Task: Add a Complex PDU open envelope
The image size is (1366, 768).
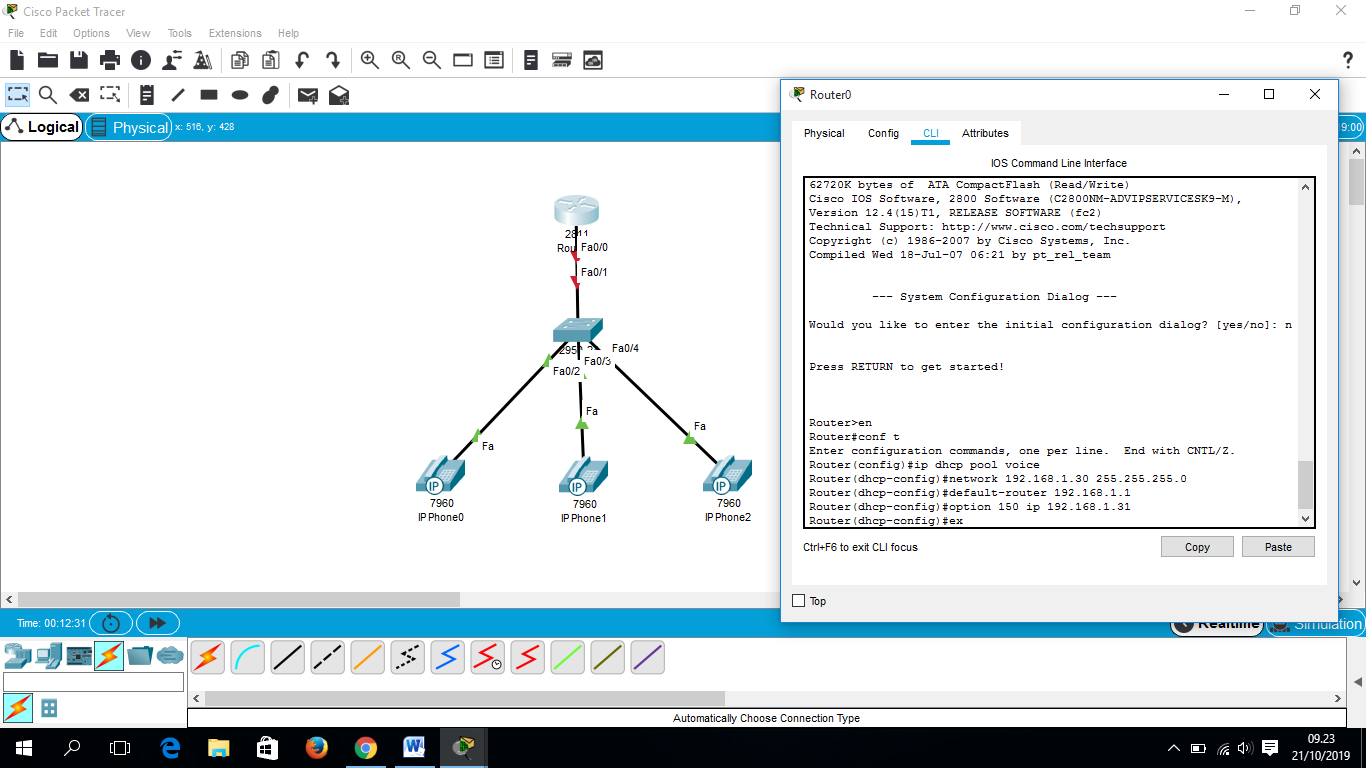Action: point(339,95)
